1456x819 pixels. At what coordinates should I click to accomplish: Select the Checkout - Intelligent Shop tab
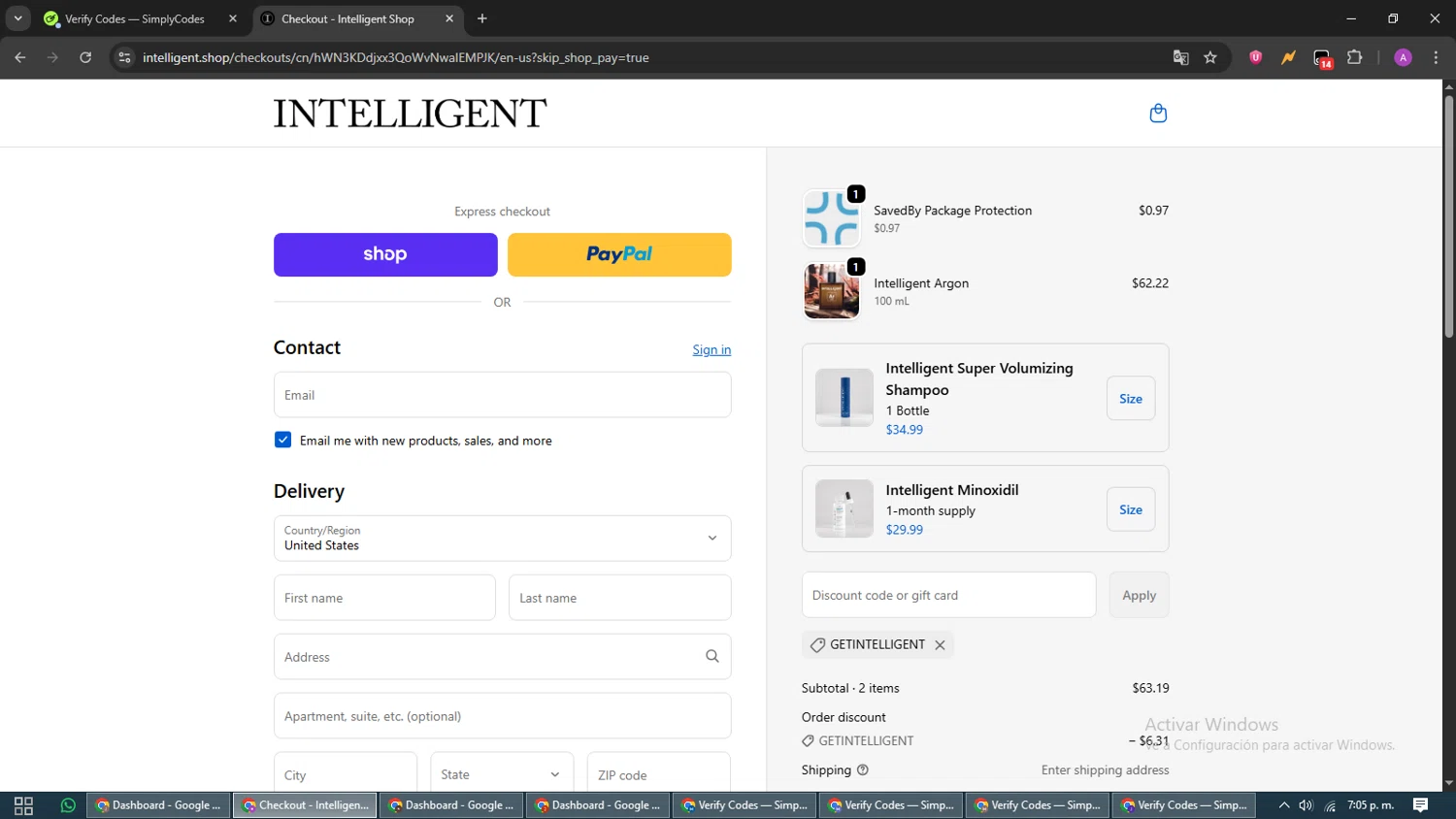(x=347, y=18)
